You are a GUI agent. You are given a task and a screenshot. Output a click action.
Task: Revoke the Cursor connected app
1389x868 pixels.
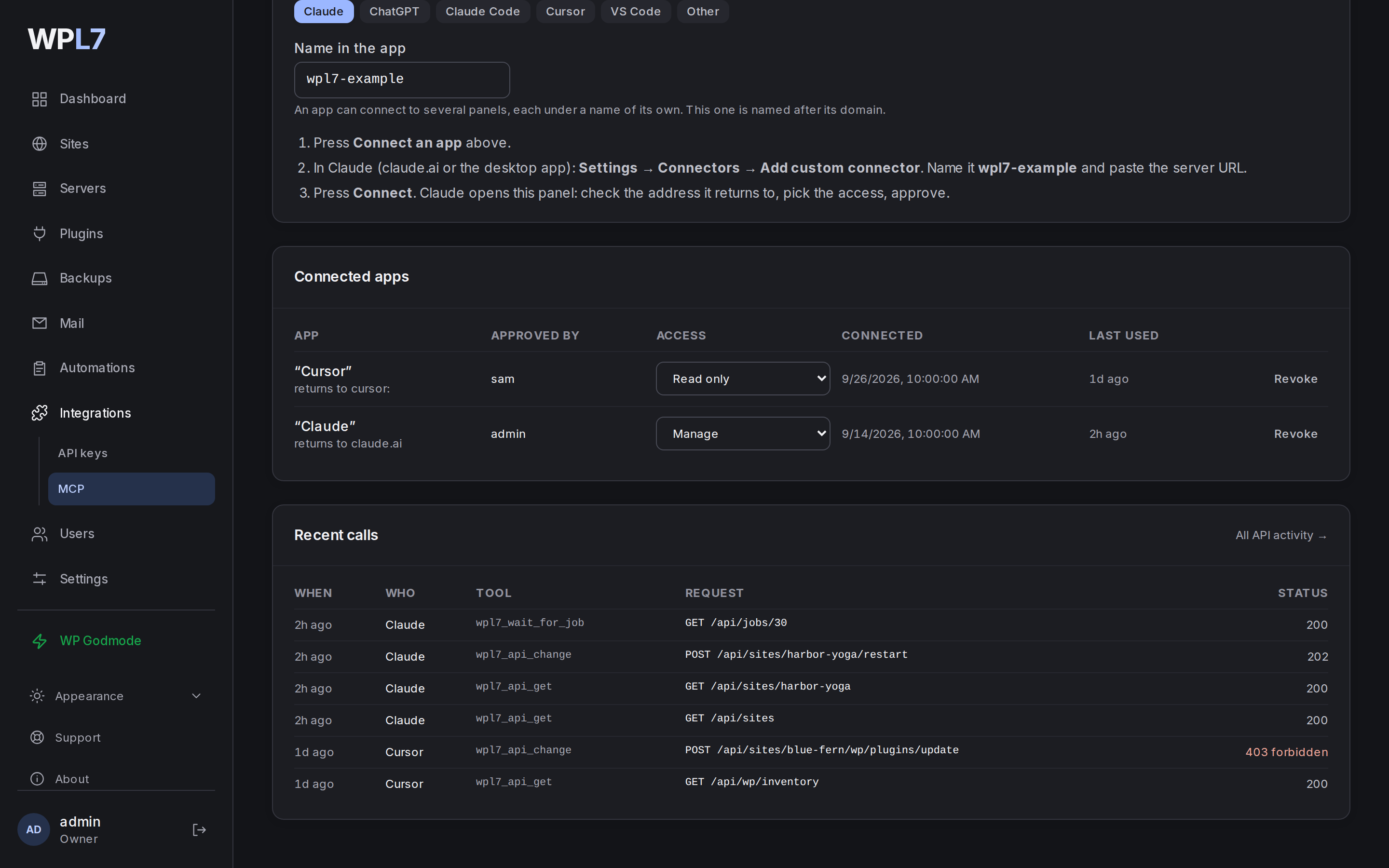1295,379
